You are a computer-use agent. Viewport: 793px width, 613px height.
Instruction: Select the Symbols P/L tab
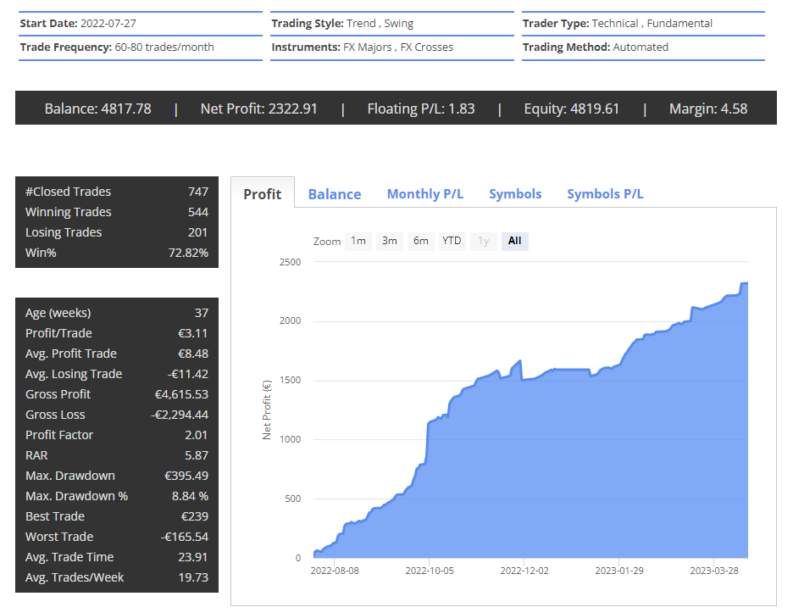[x=605, y=194]
